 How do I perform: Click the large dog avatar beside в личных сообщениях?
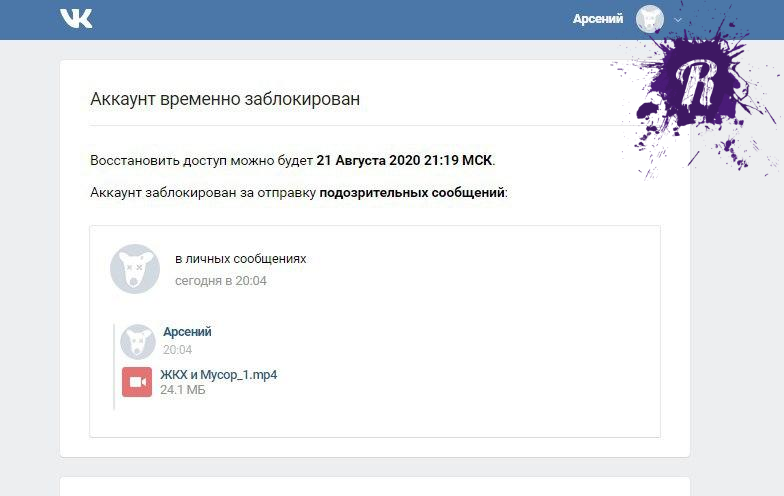point(135,269)
